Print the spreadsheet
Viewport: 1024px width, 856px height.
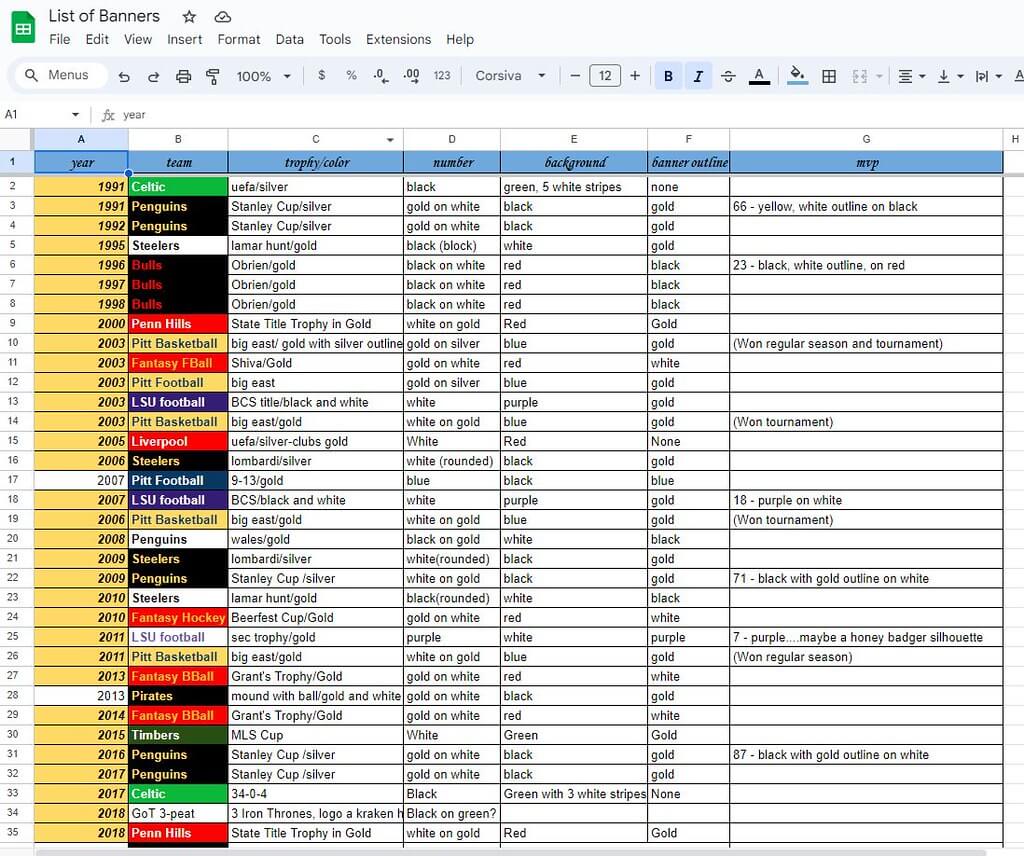tap(184, 76)
